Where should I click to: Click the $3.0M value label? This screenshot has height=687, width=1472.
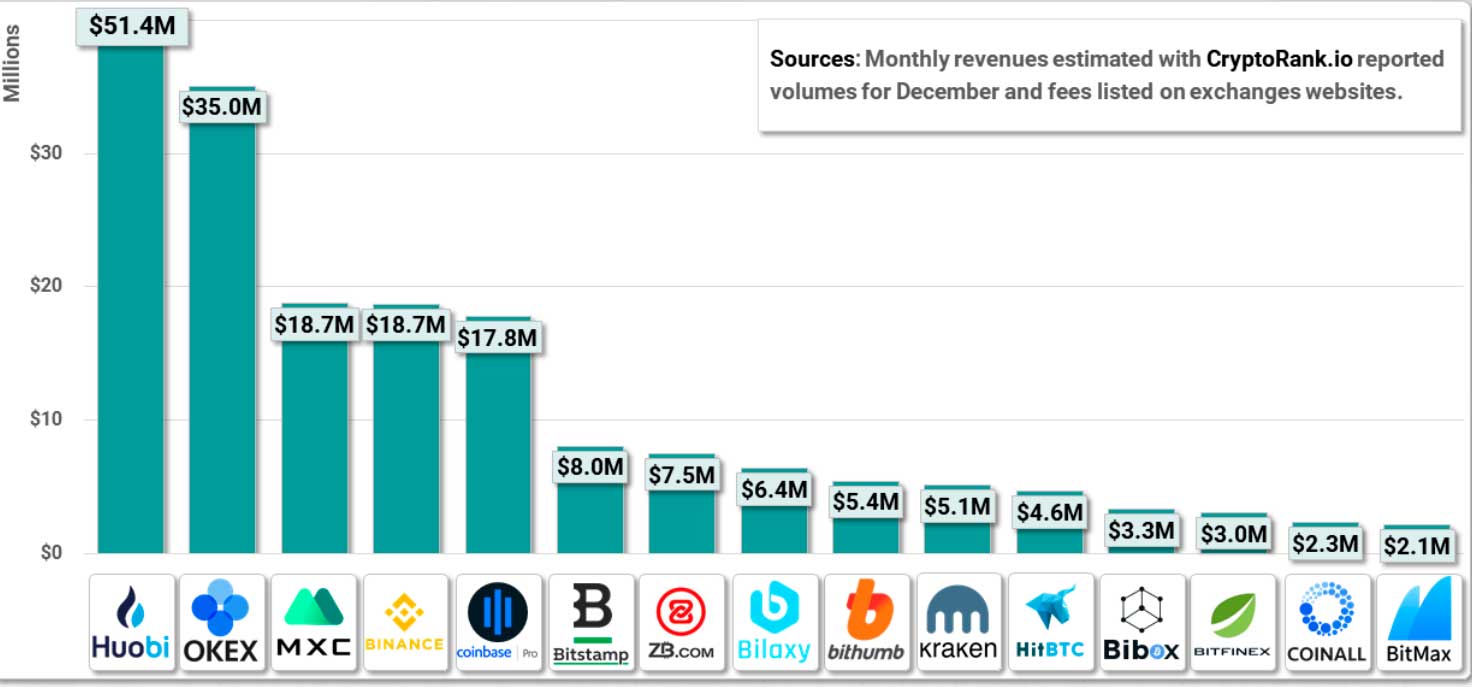[x=1233, y=534]
